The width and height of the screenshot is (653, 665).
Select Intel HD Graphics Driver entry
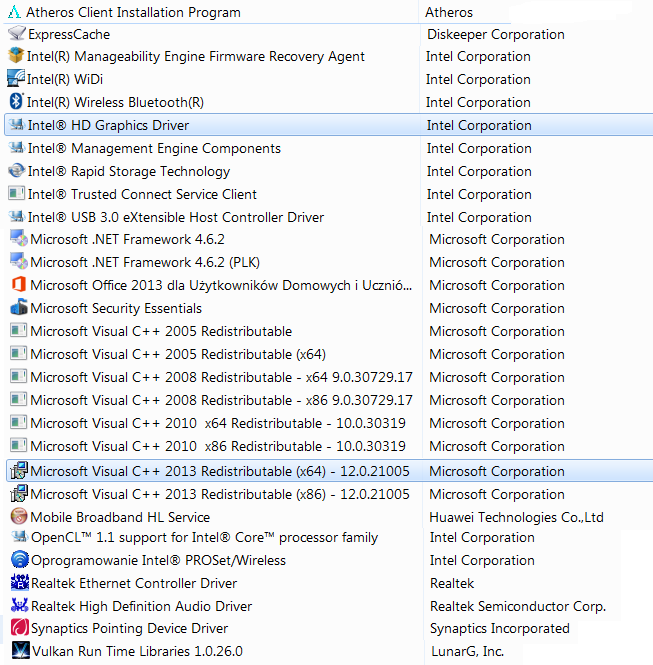pyautogui.click(x=108, y=125)
